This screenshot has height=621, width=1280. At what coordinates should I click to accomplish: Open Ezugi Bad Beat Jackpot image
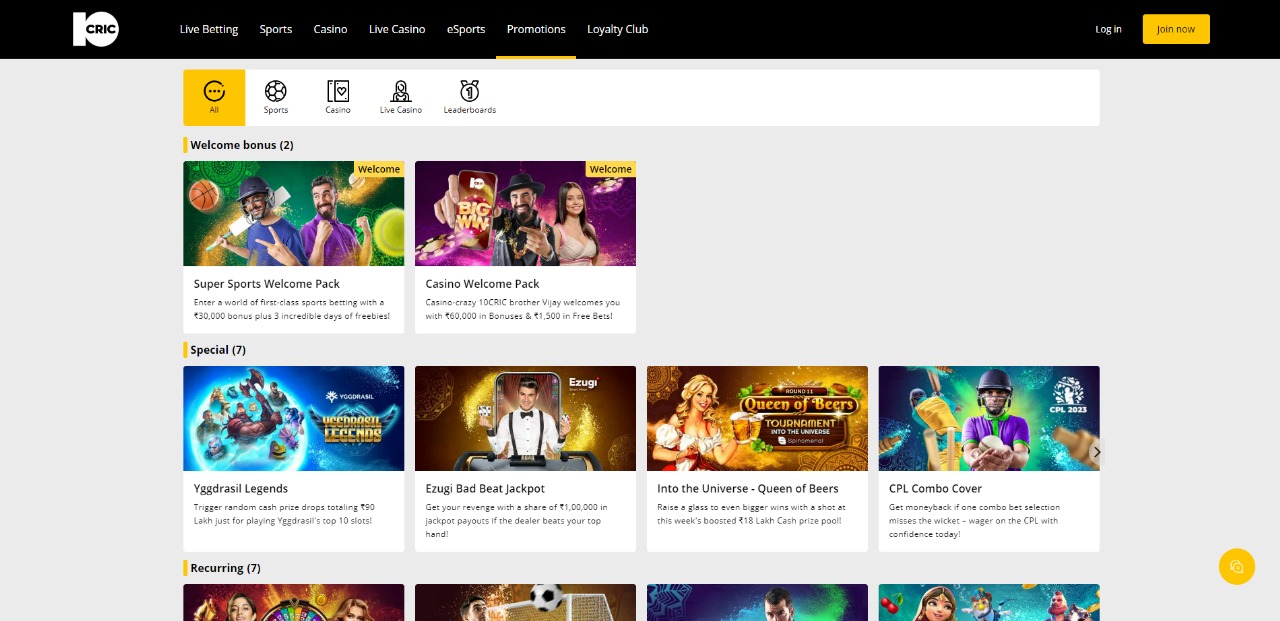(x=525, y=418)
